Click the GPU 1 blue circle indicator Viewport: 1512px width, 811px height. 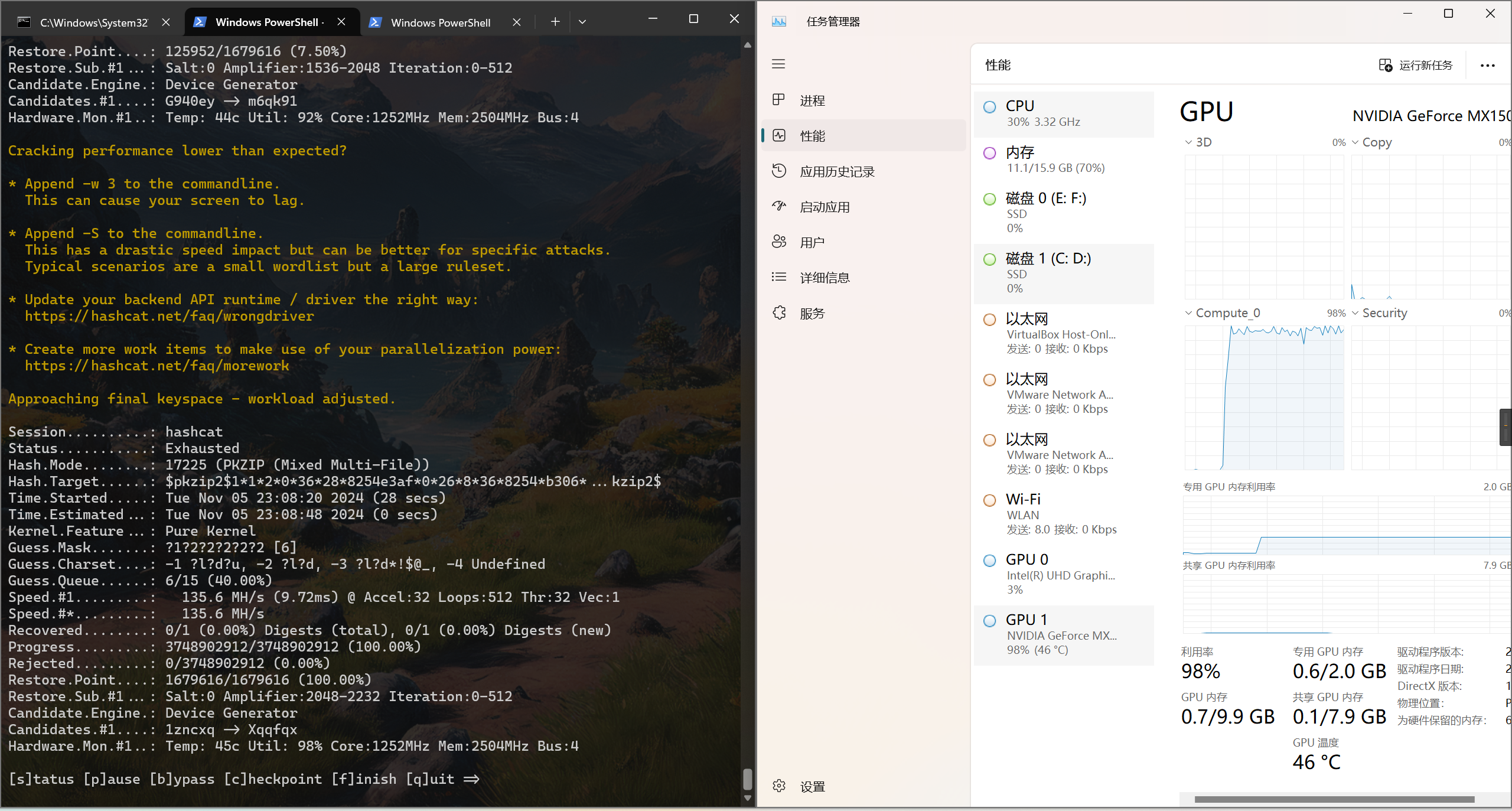tap(990, 621)
